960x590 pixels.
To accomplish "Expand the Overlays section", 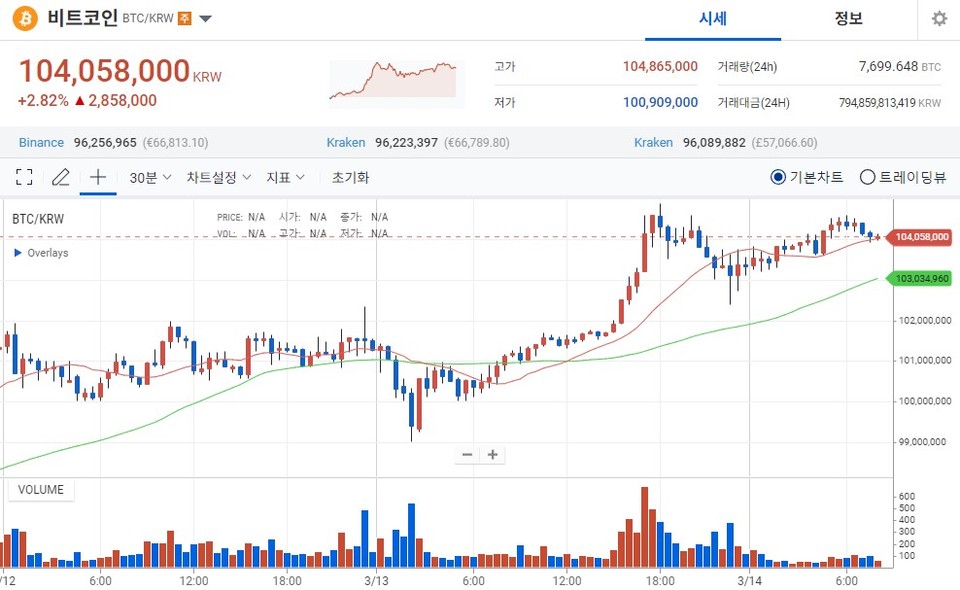I will [x=41, y=253].
